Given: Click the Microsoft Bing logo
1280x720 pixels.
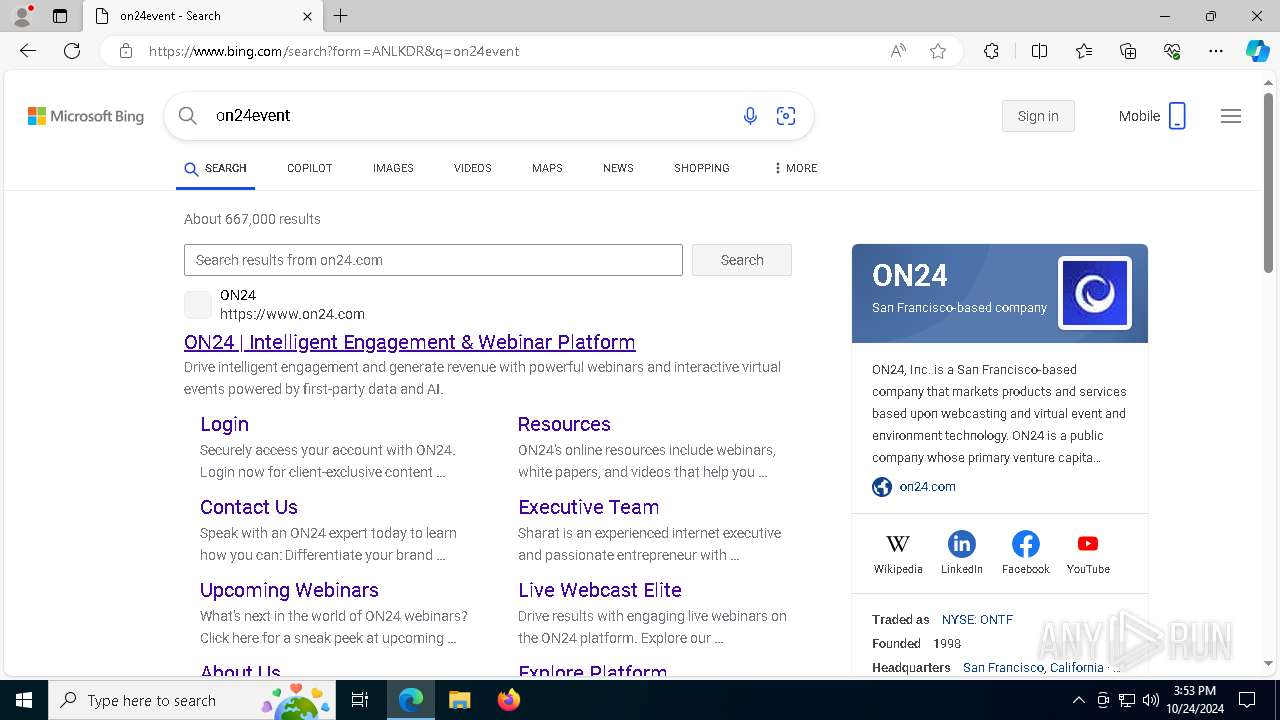Looking at the screenshot, I should coord(86,116).
